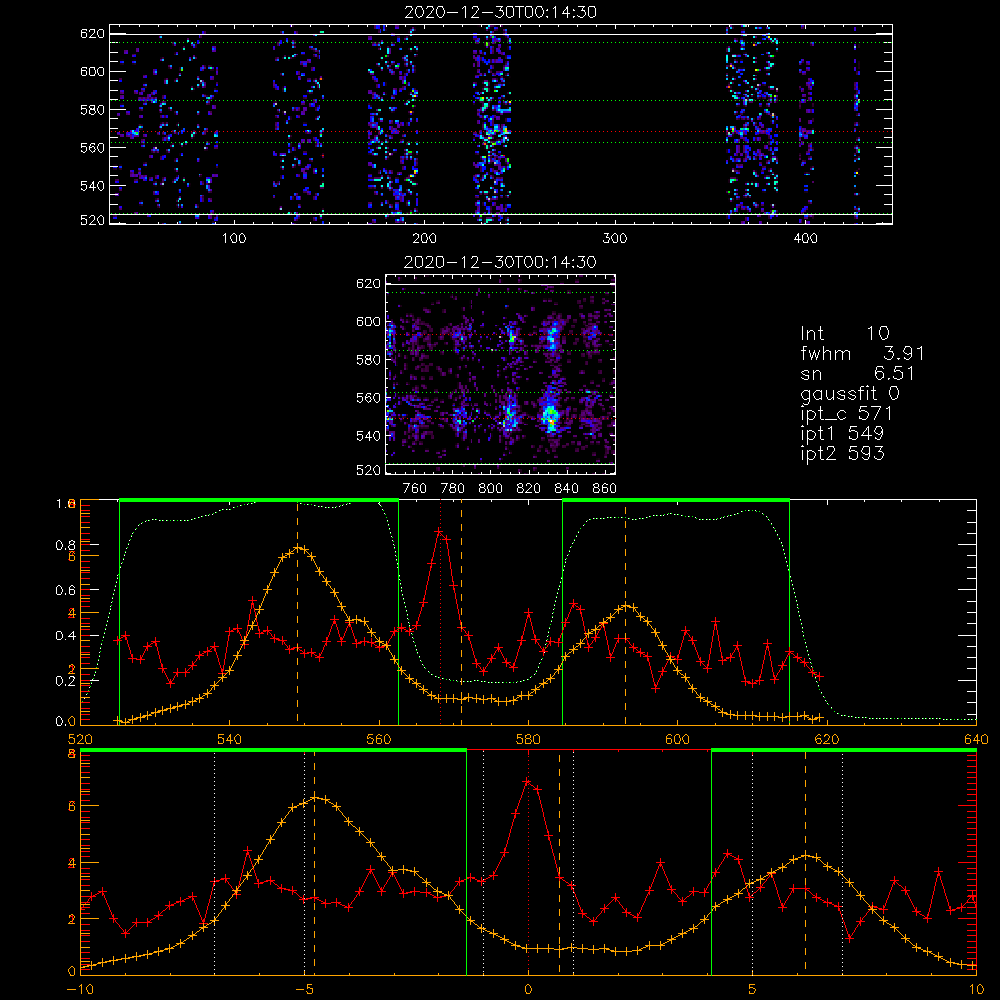Image resolution: width=1000 pixels, height=1000 pixels.
Task: Click x-axis label 5 of the lowest plot
Action: (753, 990)
